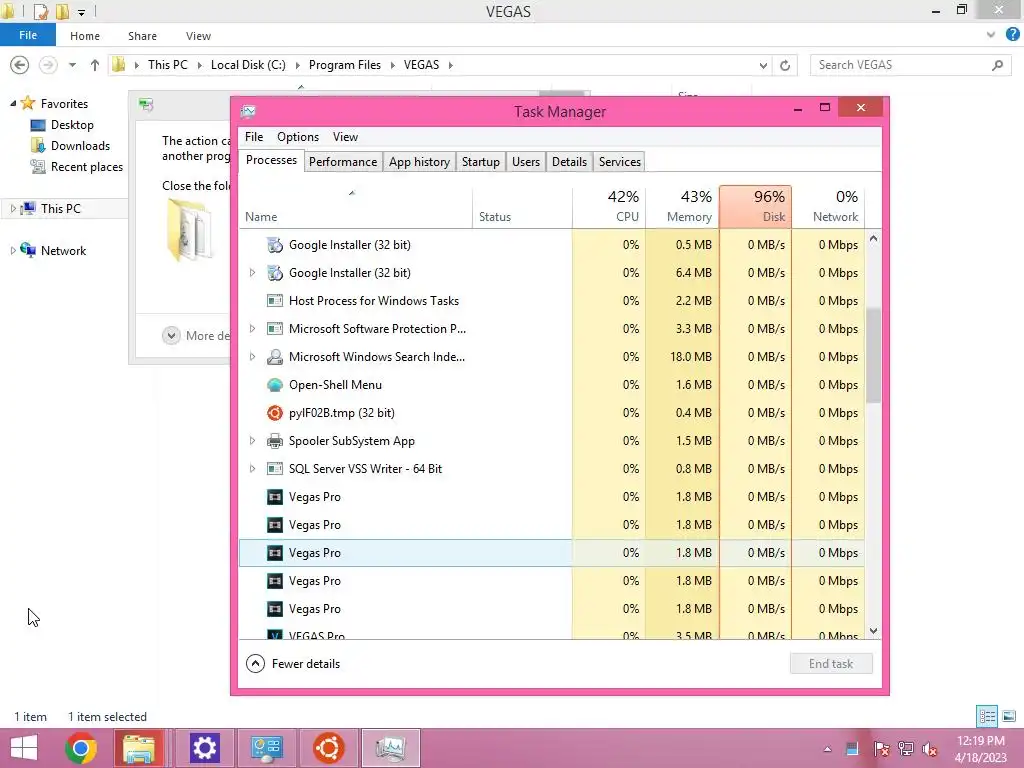
Task: Click the volume muted tray icon
Action: [929, 749]
